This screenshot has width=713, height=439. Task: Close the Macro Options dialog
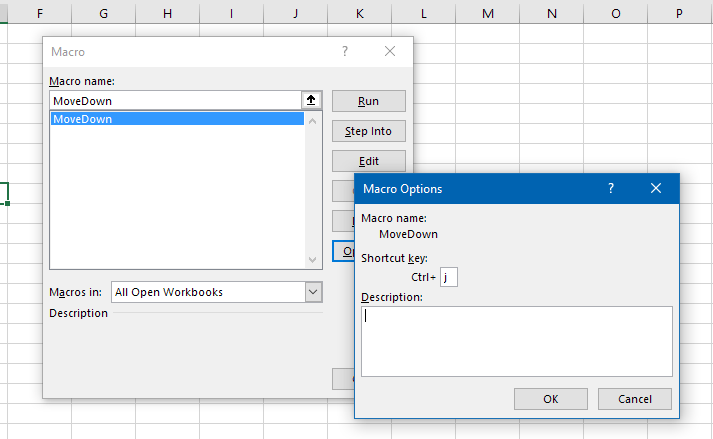coord(656,188)
